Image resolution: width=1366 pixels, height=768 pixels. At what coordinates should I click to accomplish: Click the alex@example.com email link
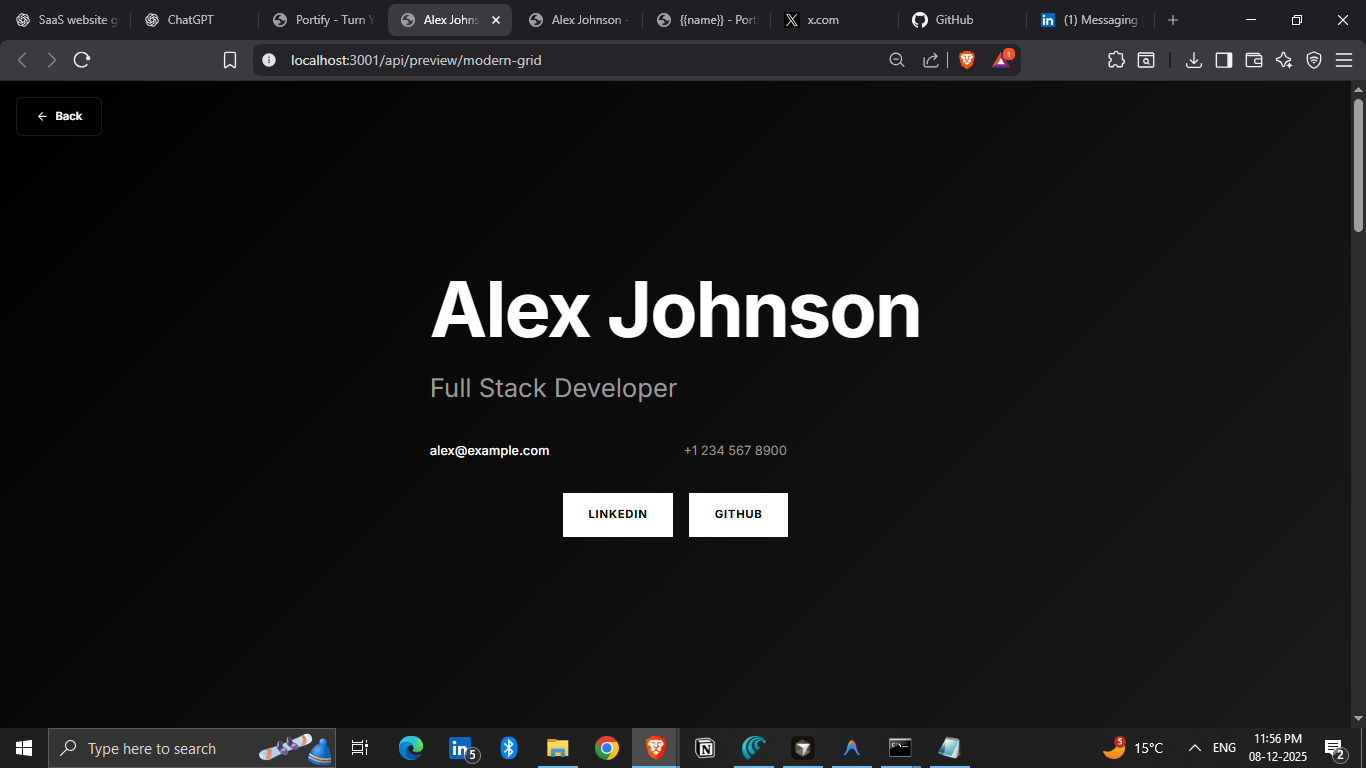[x=489, y=451]
